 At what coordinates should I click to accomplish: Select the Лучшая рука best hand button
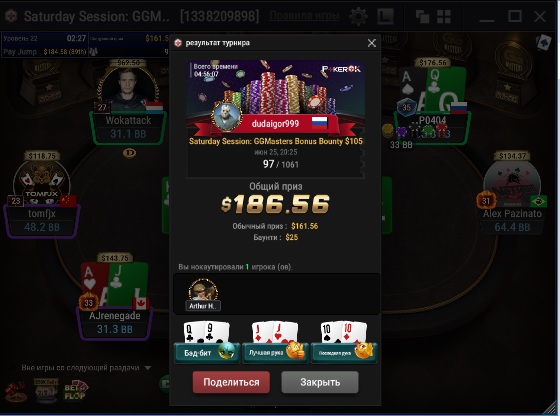(x=275, y=353)
